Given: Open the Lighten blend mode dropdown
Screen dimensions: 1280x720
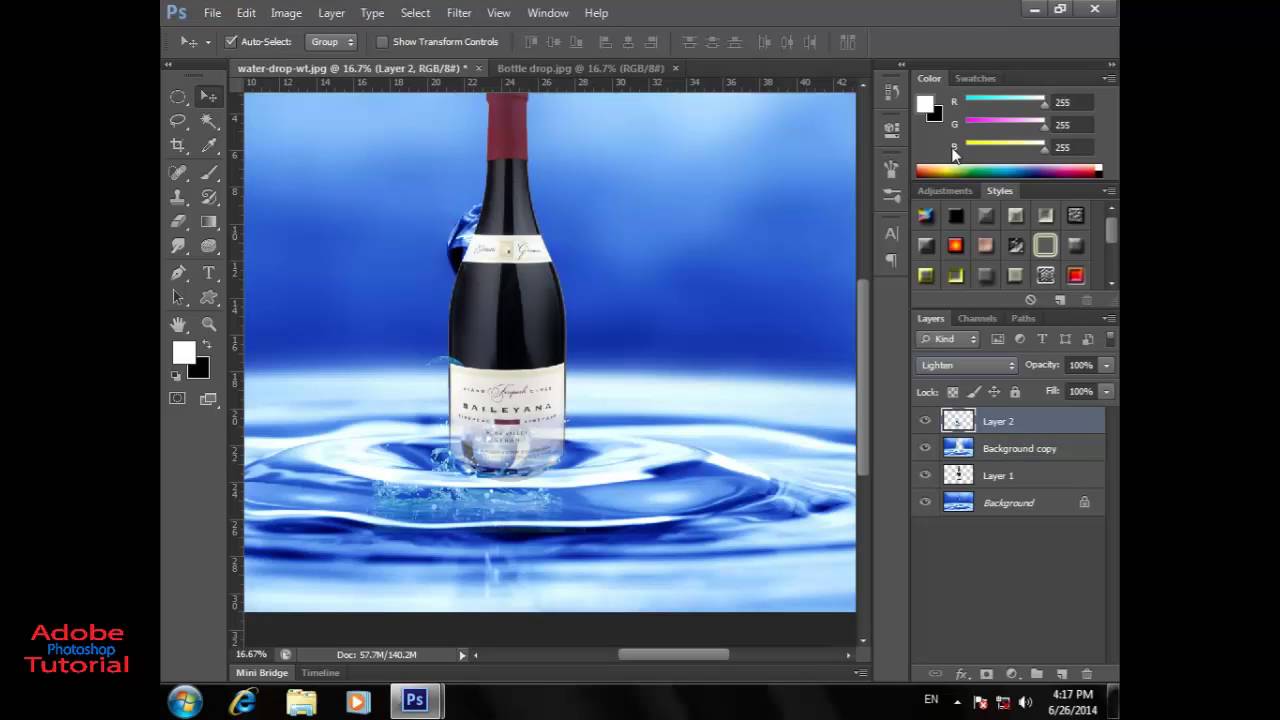Looking at the screenshot, I should (967, 365).
